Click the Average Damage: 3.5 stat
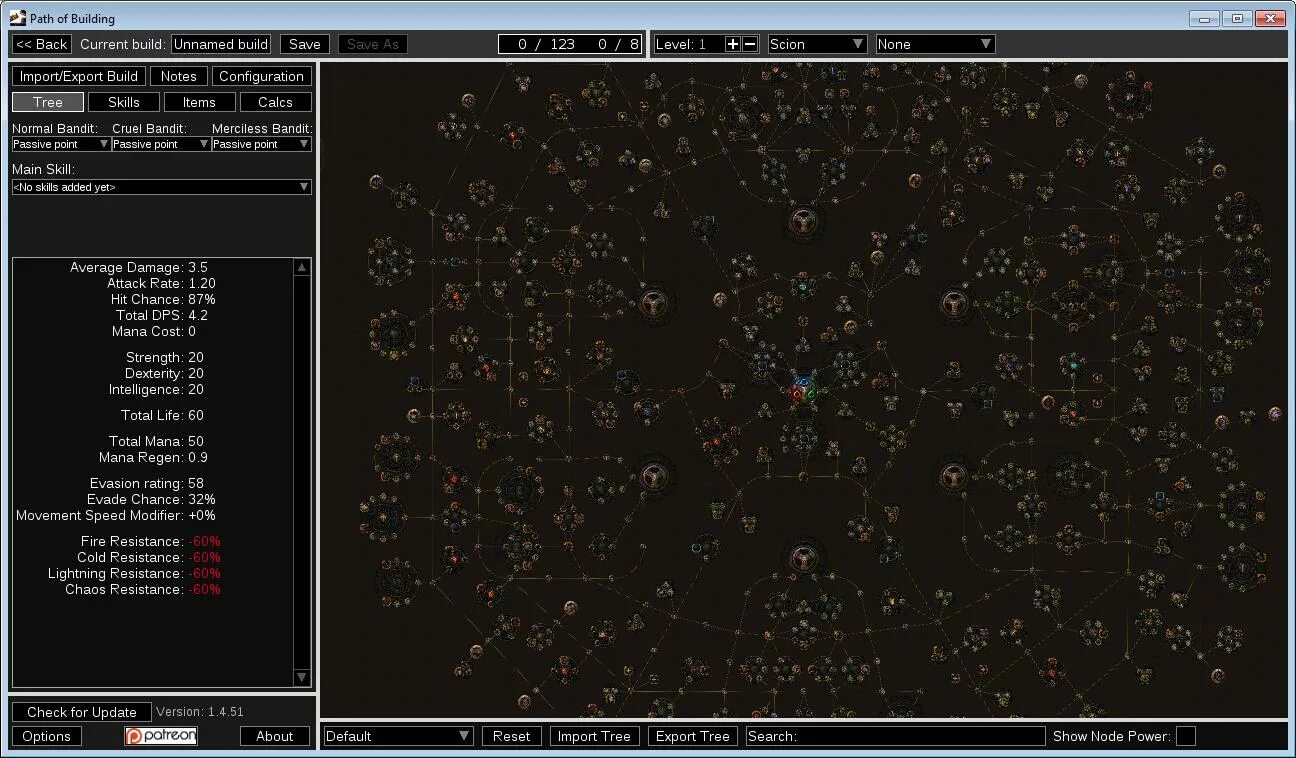The image size is (1296, 758). coord(139,267)
